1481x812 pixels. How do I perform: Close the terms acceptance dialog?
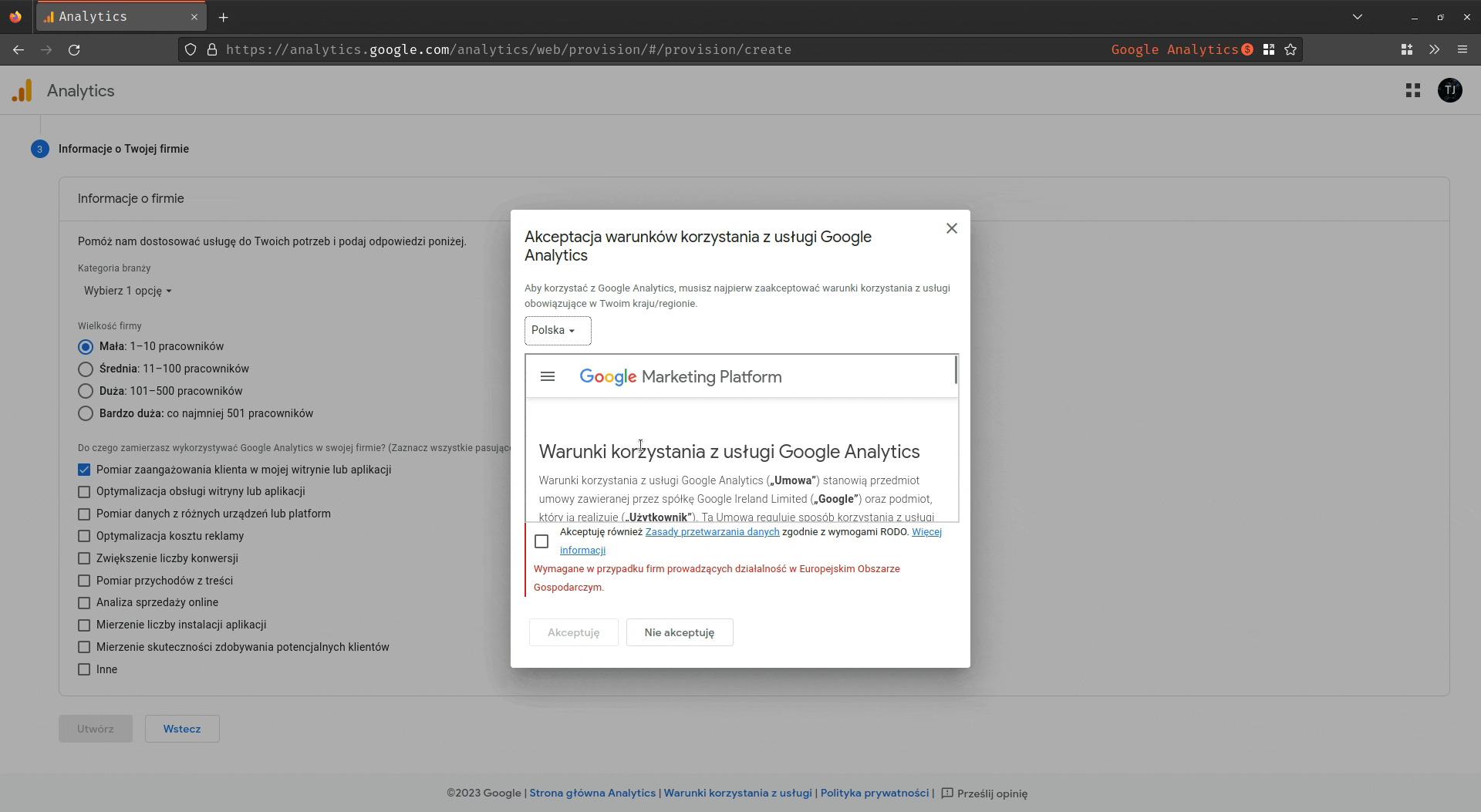(952, 228)
